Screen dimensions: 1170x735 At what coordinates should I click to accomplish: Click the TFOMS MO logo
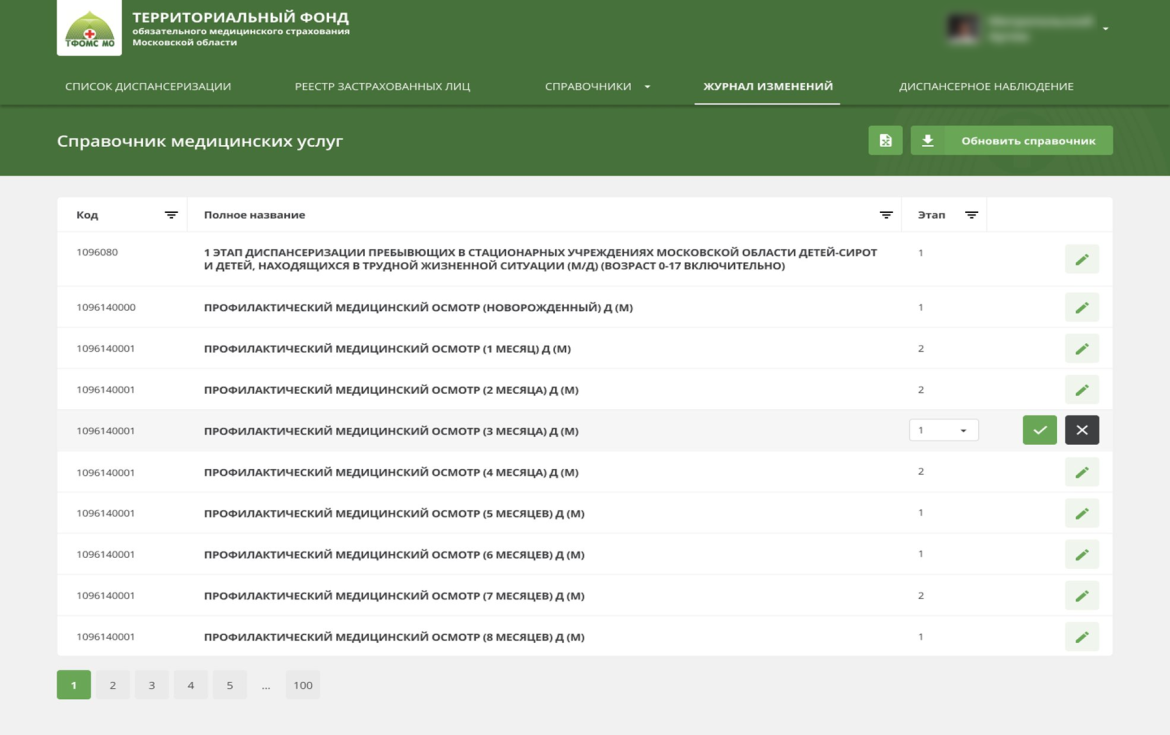pyautogui.click(x=90, y=28)
